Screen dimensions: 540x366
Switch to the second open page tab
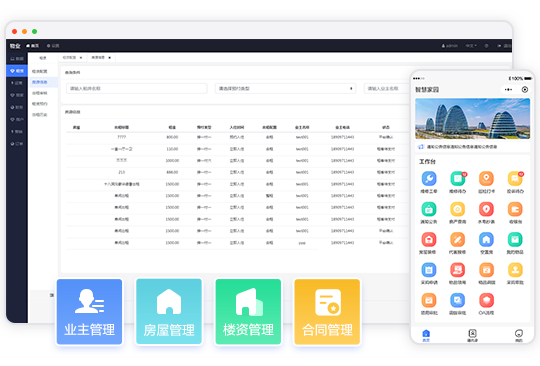tap(101, 57)
